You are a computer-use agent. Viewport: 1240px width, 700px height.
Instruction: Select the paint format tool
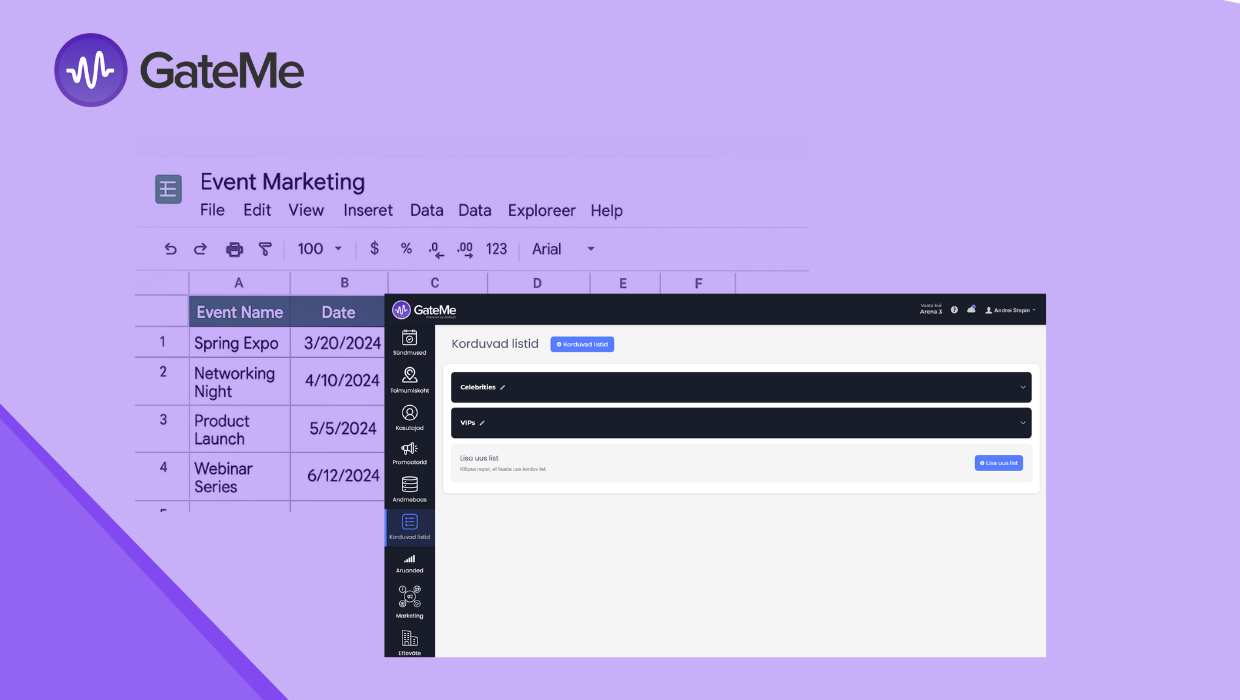pyautogui.click(x=265, y=249)
